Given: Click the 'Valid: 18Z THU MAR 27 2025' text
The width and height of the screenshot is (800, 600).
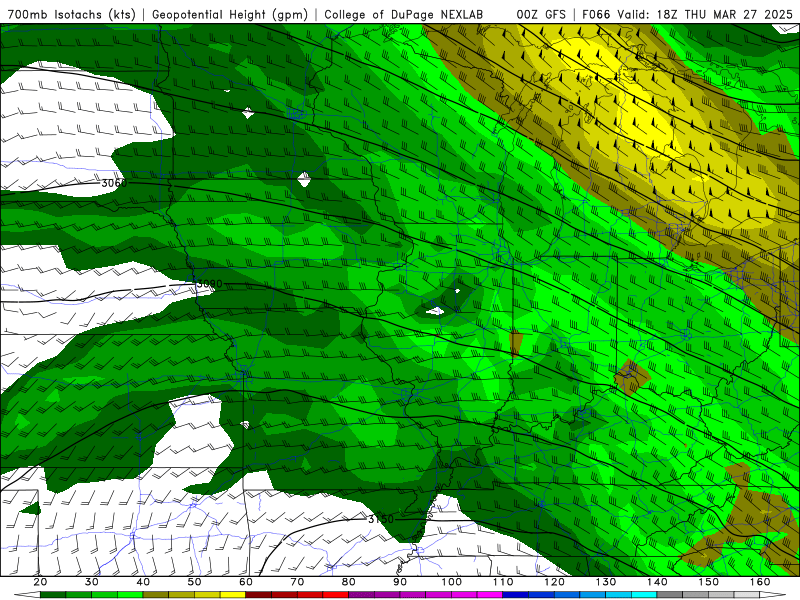Looking at the screenshot, I should coord(705,14).
